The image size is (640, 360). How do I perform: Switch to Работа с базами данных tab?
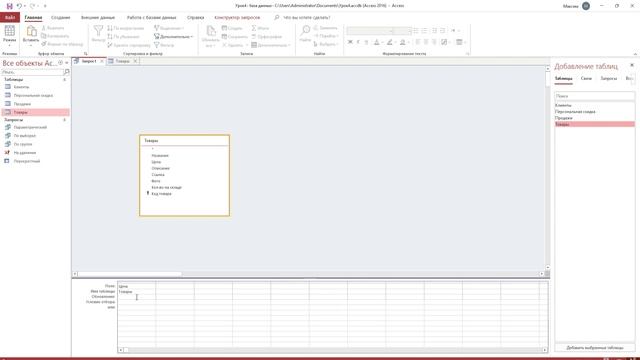tap(151, 18)
